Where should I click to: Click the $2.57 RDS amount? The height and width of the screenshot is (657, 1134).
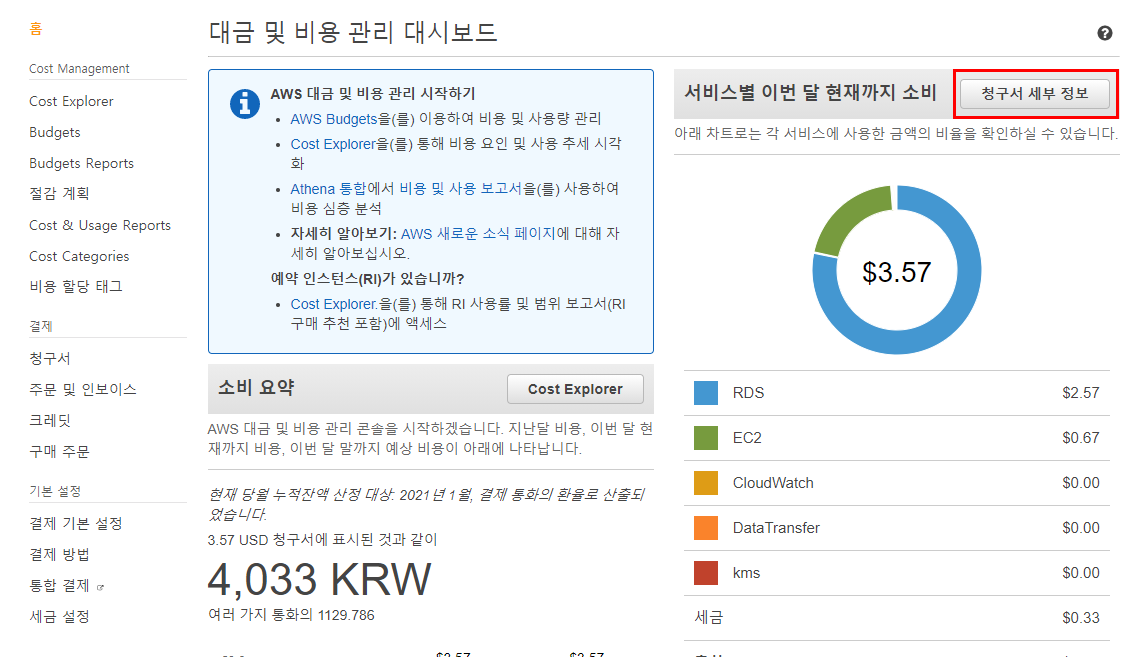(x=1080, y=393)
